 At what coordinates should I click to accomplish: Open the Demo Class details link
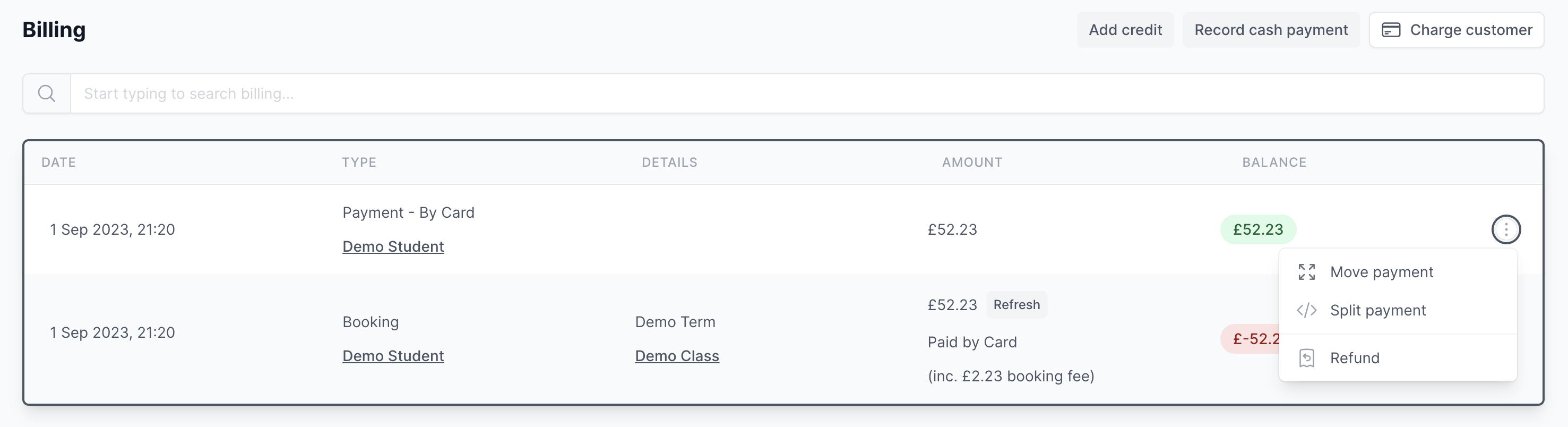[676, 356]
